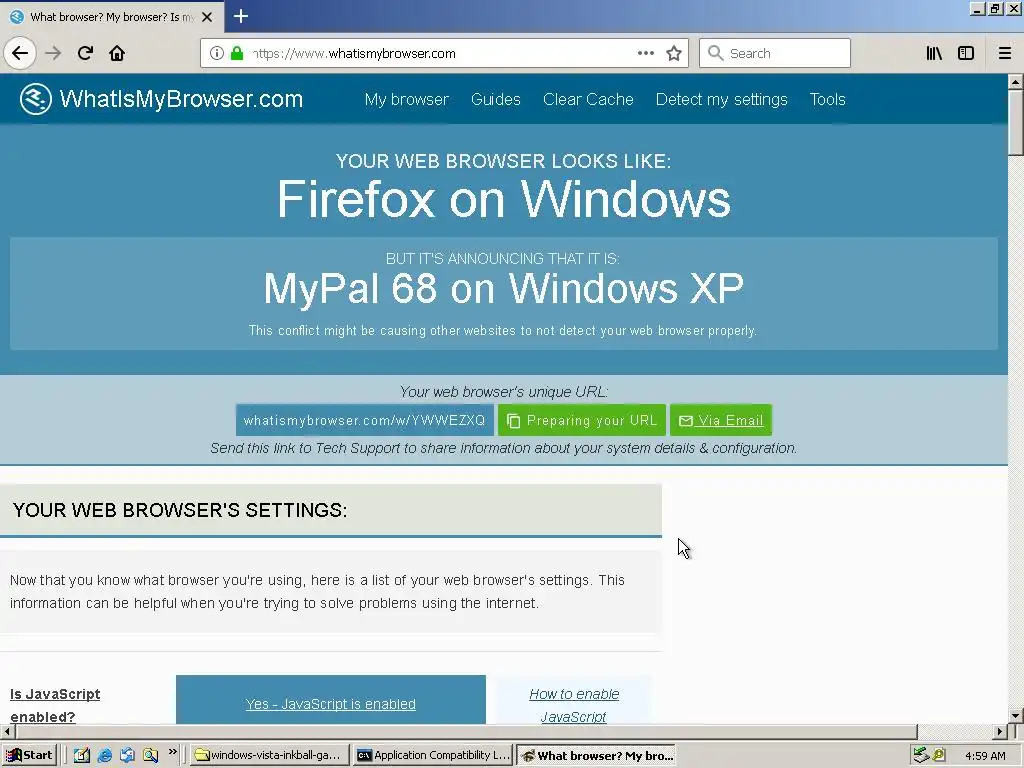This screenshot has height=768, width=1024.
Task: Go back to the previous page
Action: [20, 53]
